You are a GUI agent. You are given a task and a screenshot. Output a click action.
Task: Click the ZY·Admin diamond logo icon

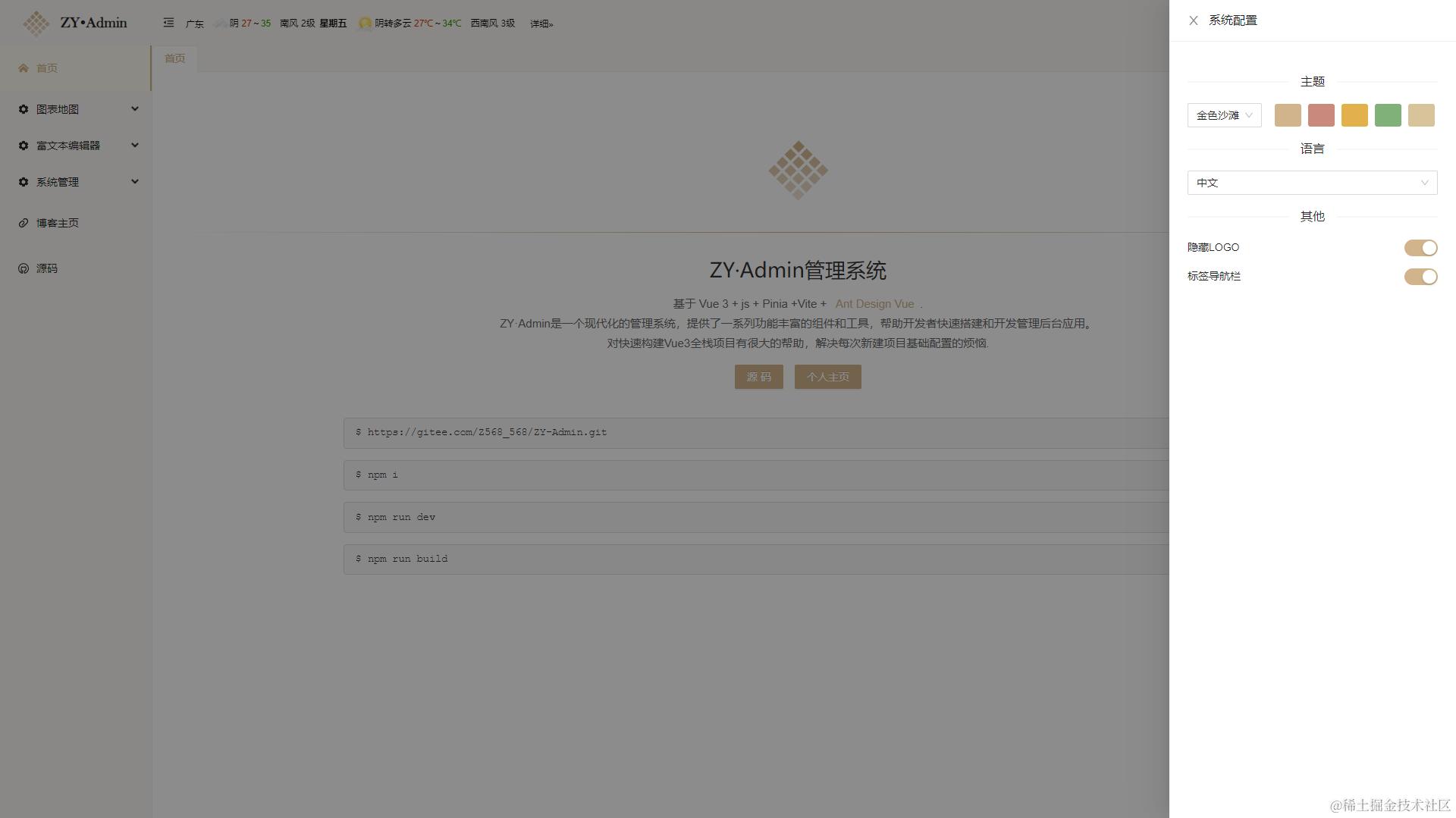pyautogui.click(x=36, y=23)
